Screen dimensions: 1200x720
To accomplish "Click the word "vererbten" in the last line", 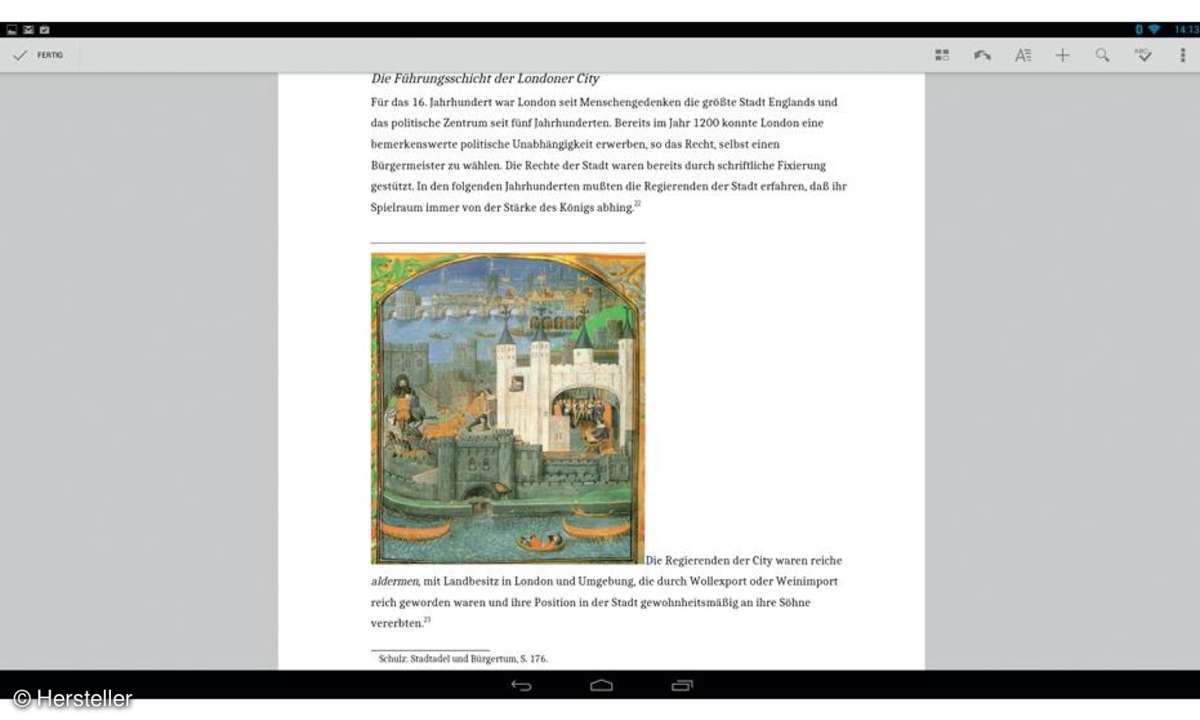I will pyautogui.click(x=396, y=622).
